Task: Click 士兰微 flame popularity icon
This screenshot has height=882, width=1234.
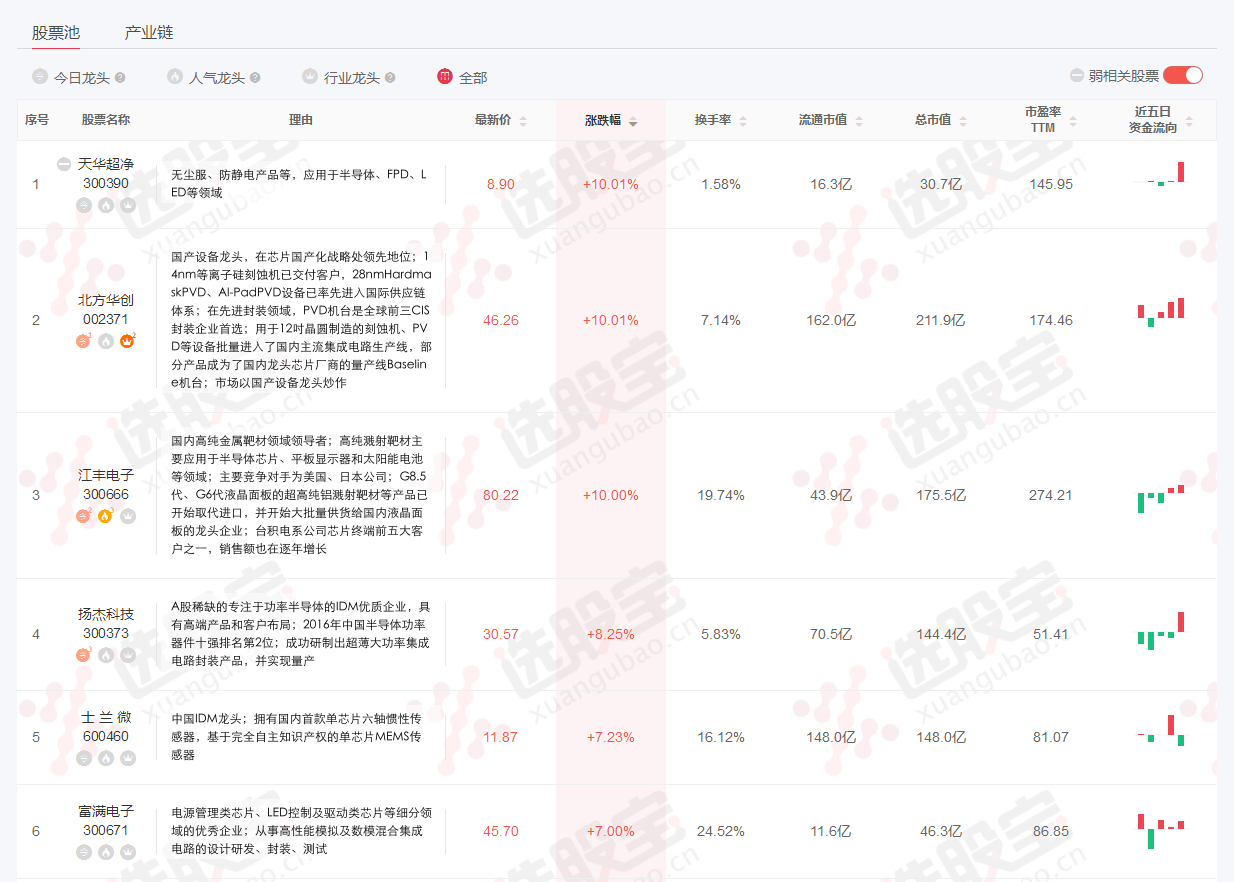Action: (x=106, y=758)
